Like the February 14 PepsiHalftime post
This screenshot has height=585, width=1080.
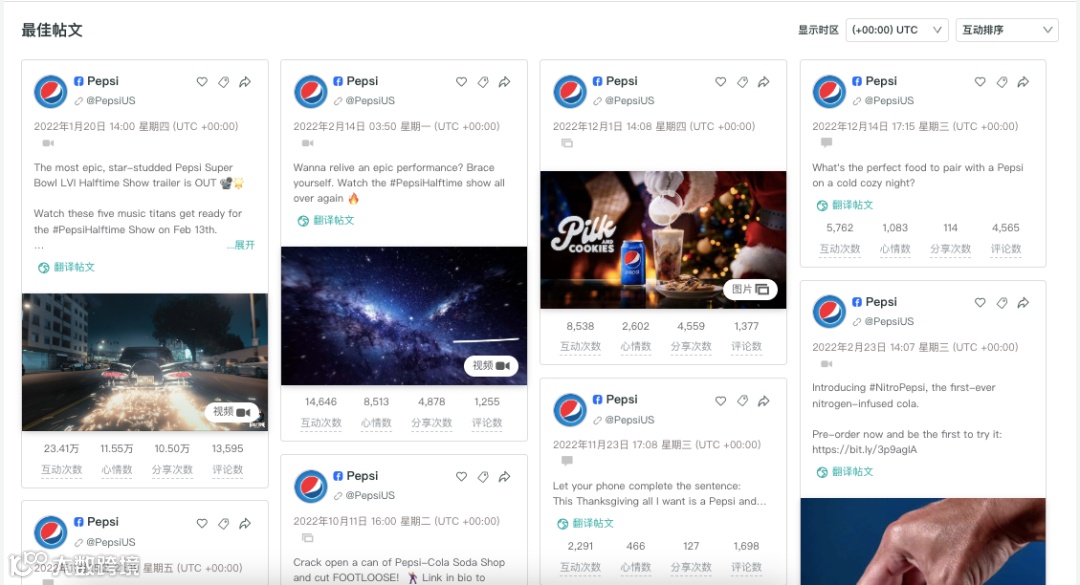coord(461,82)
